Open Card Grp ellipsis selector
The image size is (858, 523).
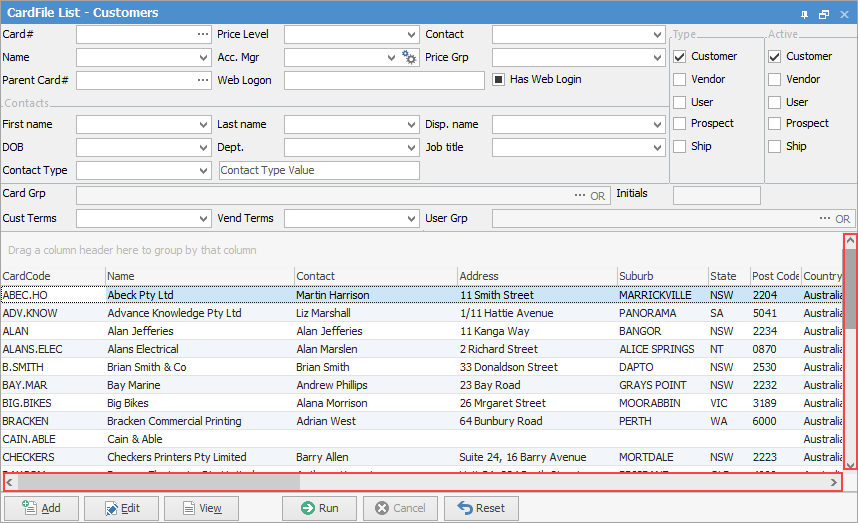pyautogui.click(x=580, y=195)
